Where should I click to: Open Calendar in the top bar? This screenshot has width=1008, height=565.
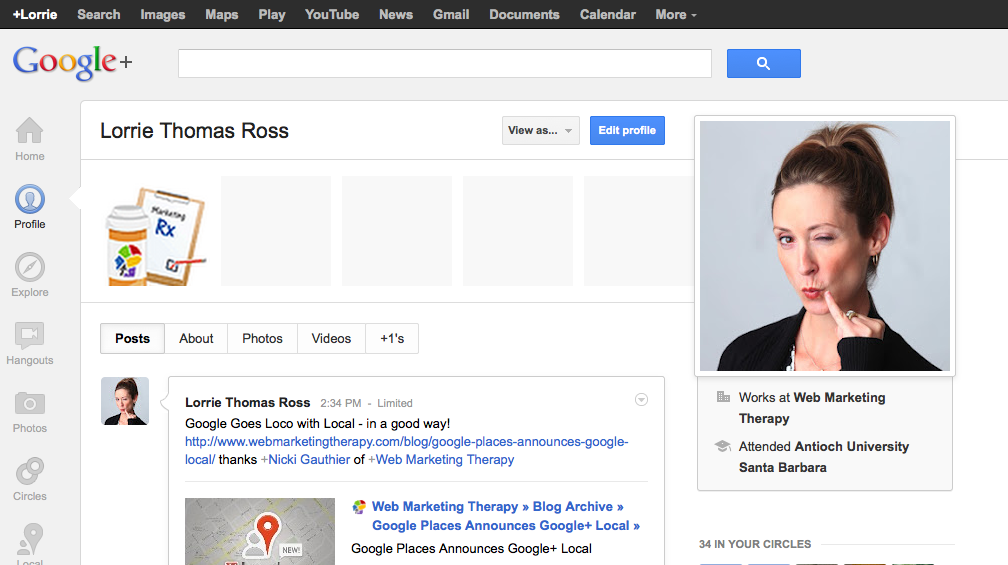pos(608,14)
